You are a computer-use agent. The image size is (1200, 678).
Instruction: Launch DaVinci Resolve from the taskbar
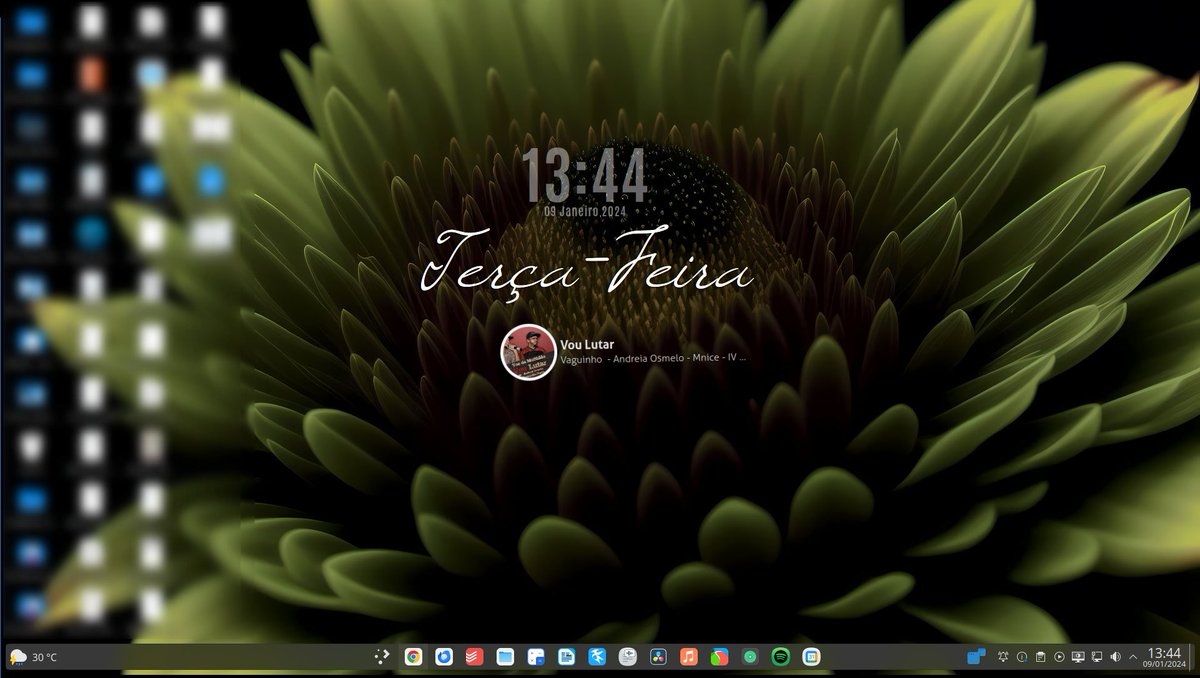(658, 657)
